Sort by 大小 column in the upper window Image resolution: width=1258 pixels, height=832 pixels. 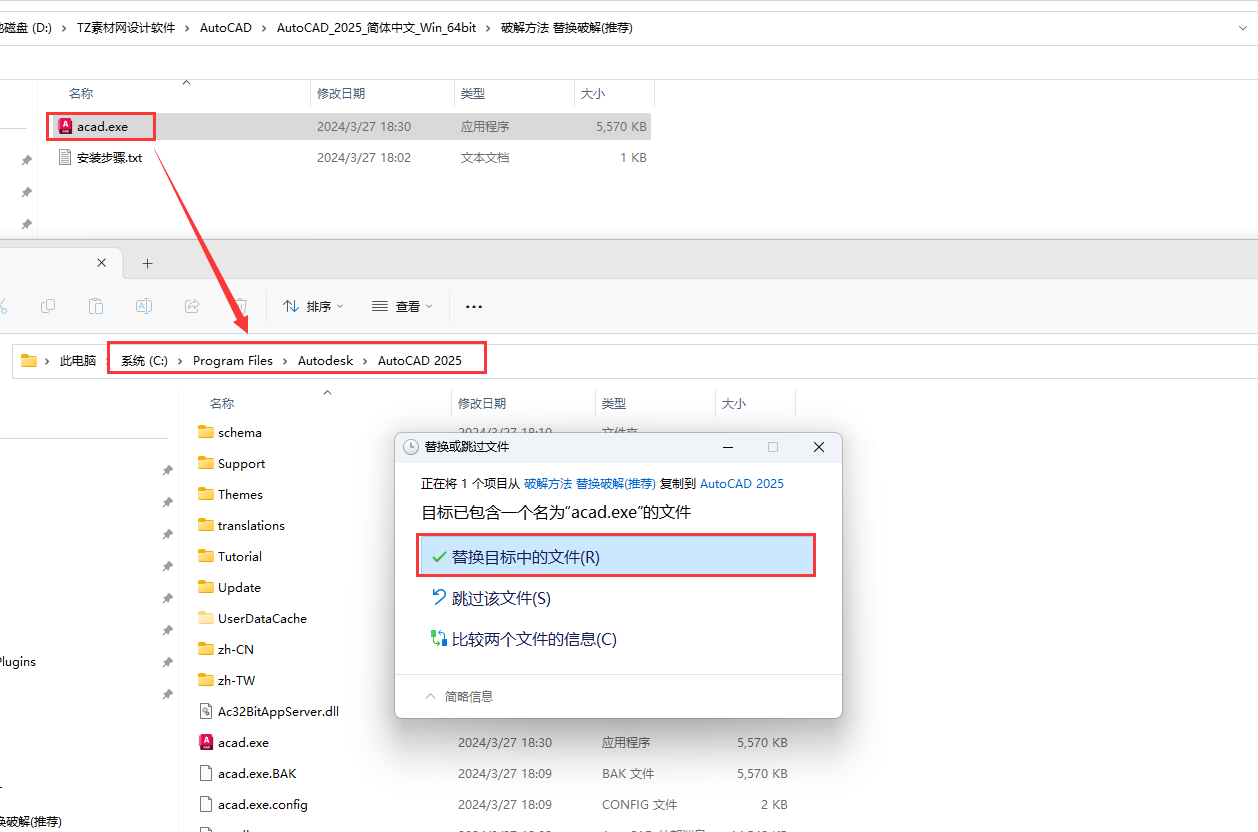click(592, 93)
